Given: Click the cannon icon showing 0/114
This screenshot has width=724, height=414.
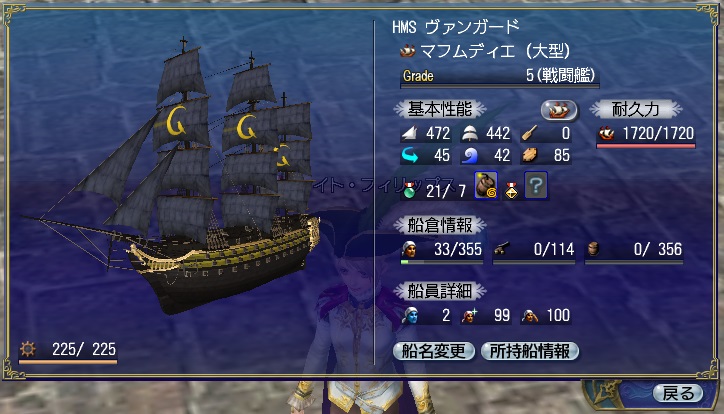Looking at the screenshot, I should pos(501,250).
